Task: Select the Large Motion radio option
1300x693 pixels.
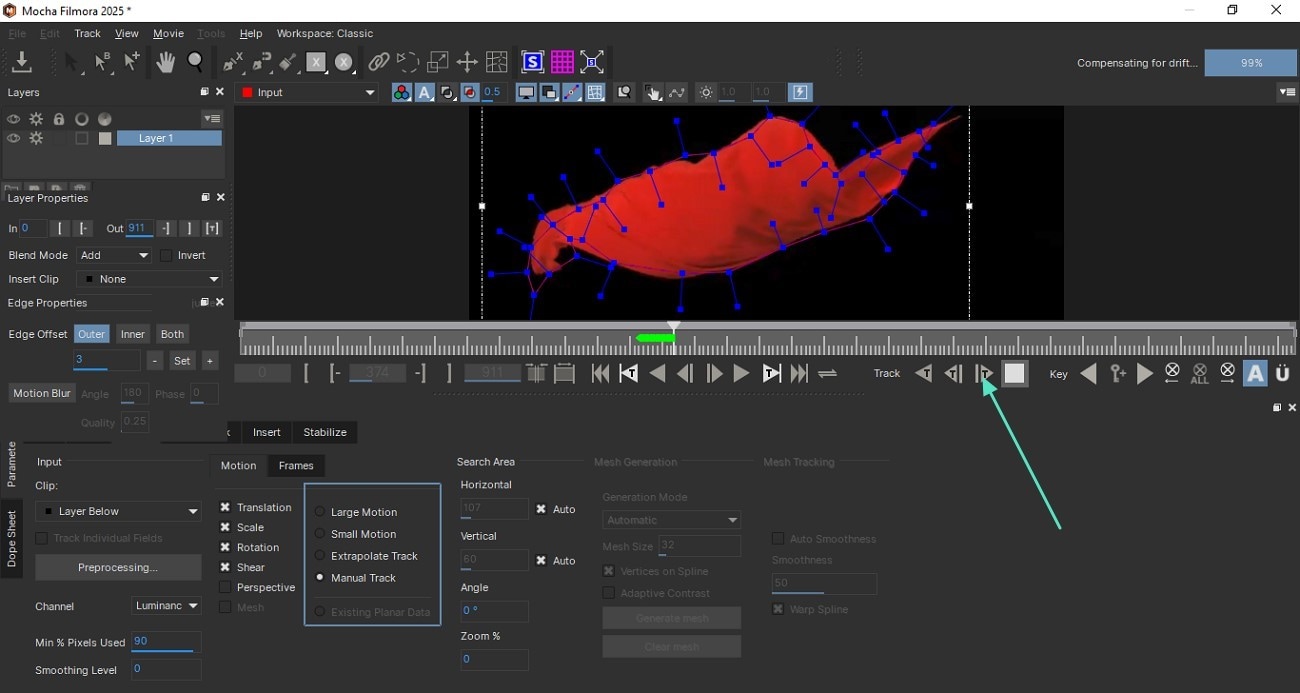Action: coord(320,512)
